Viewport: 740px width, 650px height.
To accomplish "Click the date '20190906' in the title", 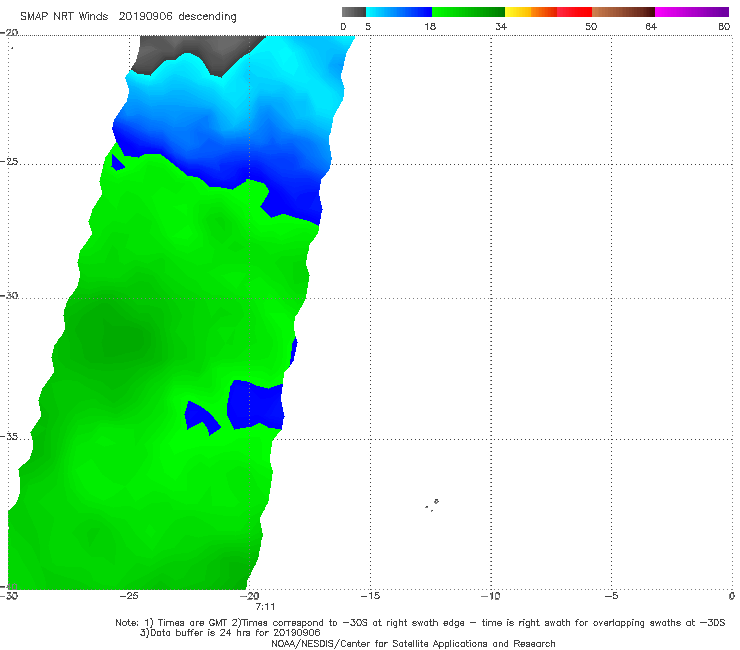I will pyautogui.click(x=145, y=17).
